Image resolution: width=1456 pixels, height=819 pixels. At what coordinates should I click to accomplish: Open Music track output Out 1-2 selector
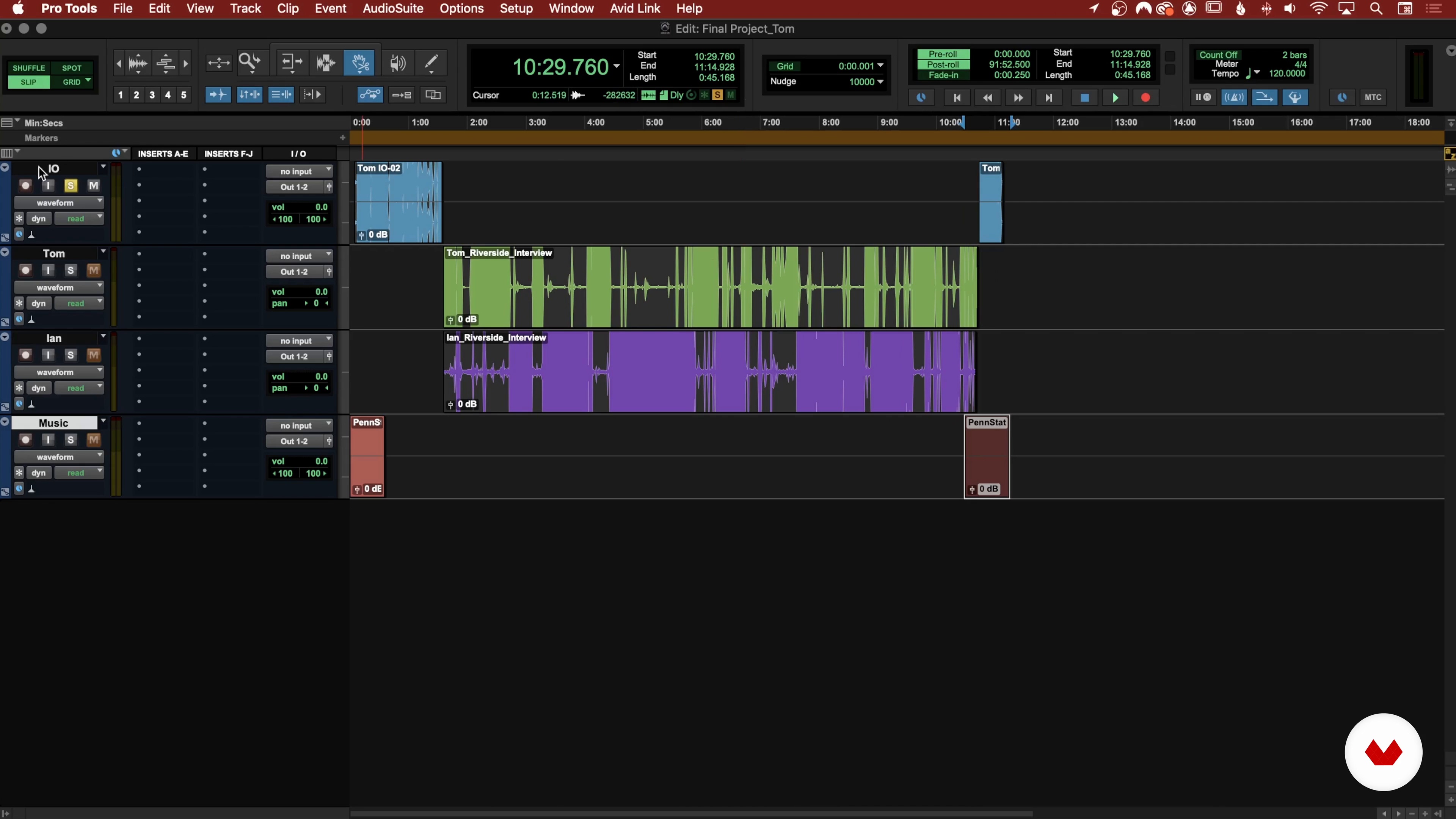(295, 441)
